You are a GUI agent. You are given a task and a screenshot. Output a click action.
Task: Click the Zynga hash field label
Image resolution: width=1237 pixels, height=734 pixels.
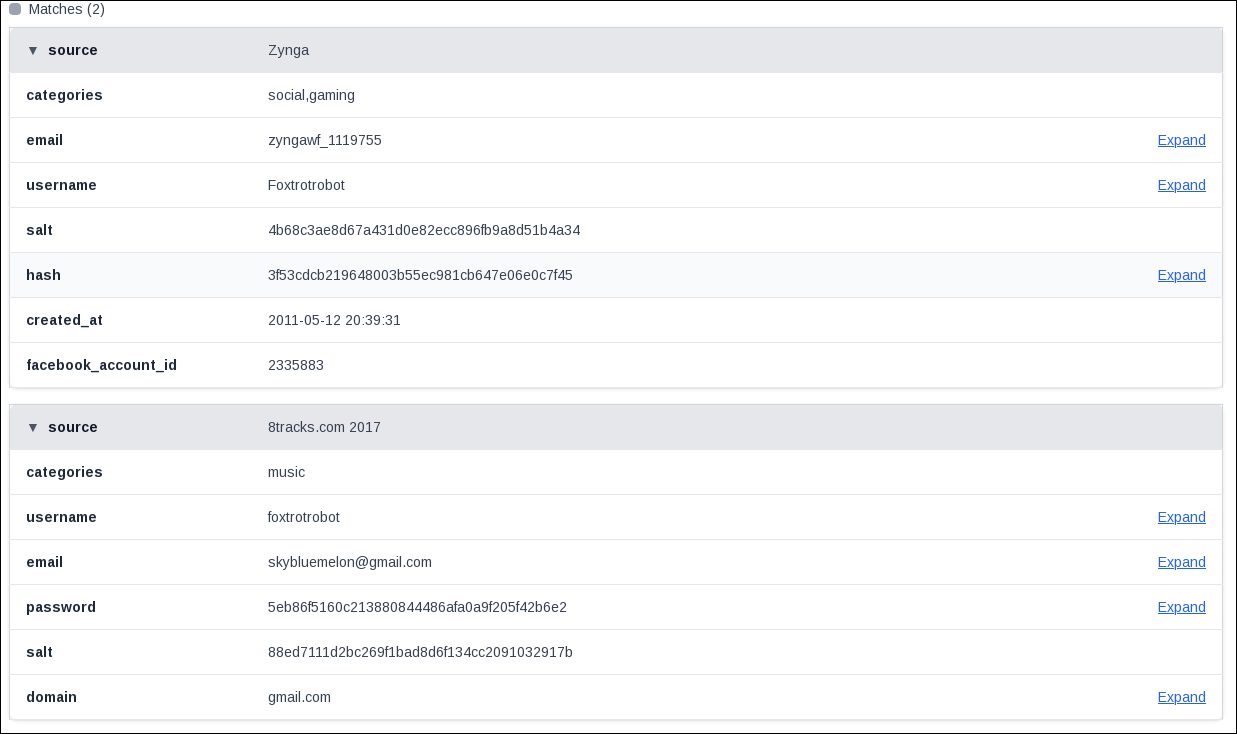coord(43,275)
